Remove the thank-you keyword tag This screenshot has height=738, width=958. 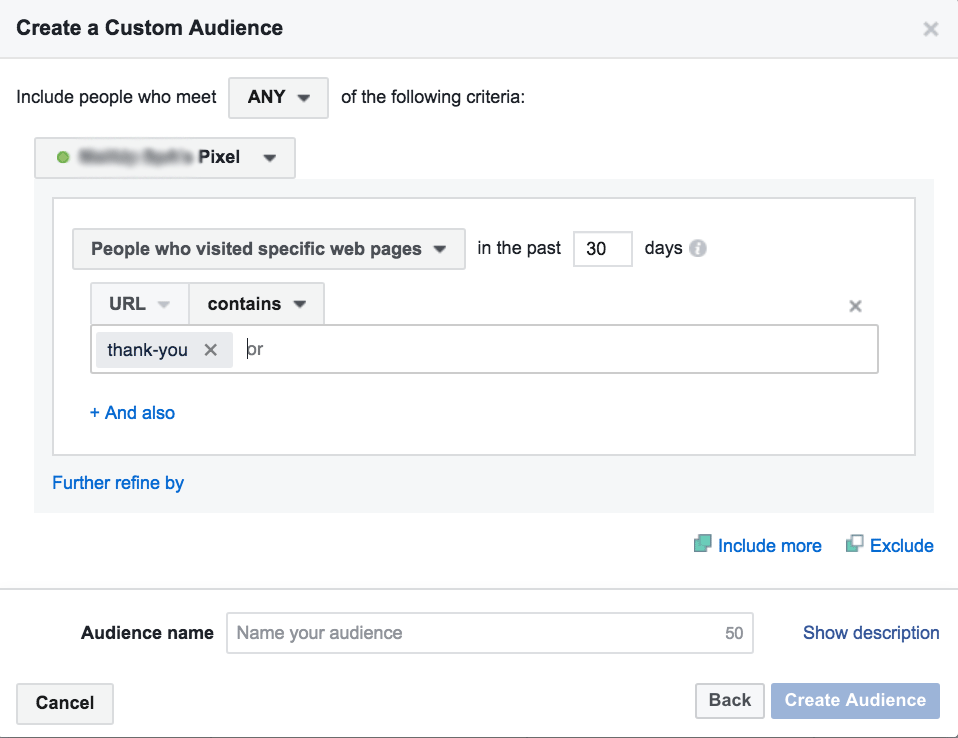tap(210, 350)
